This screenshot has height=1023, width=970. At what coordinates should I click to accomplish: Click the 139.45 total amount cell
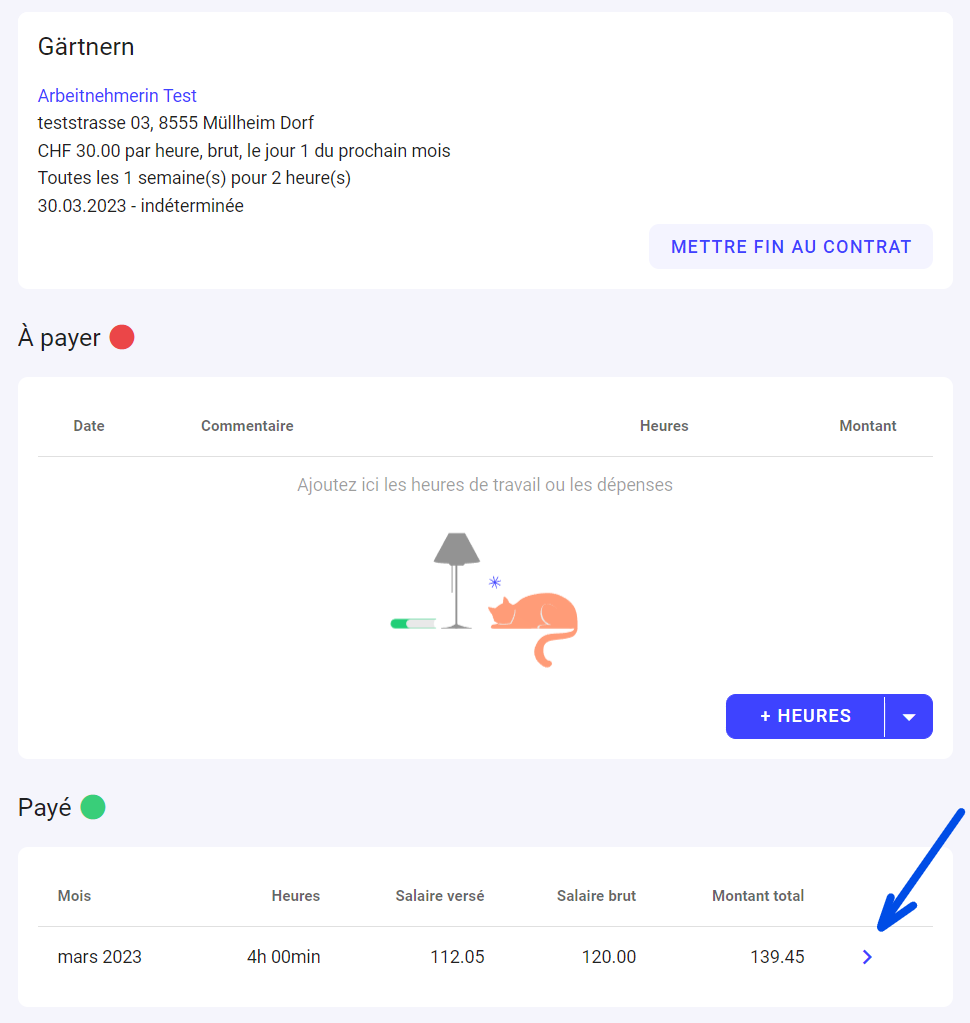click(777, 957)
